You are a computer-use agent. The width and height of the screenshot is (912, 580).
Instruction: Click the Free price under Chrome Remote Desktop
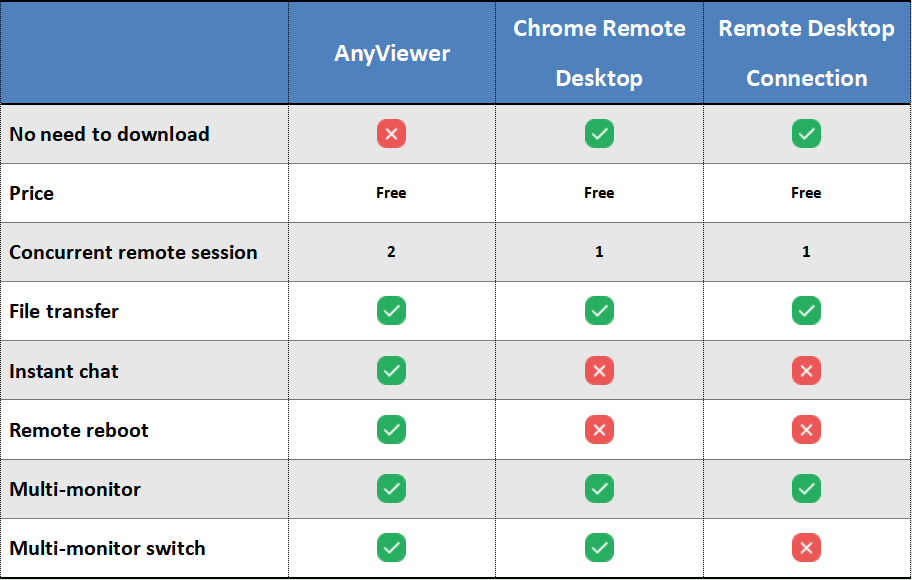coord(599,193)
